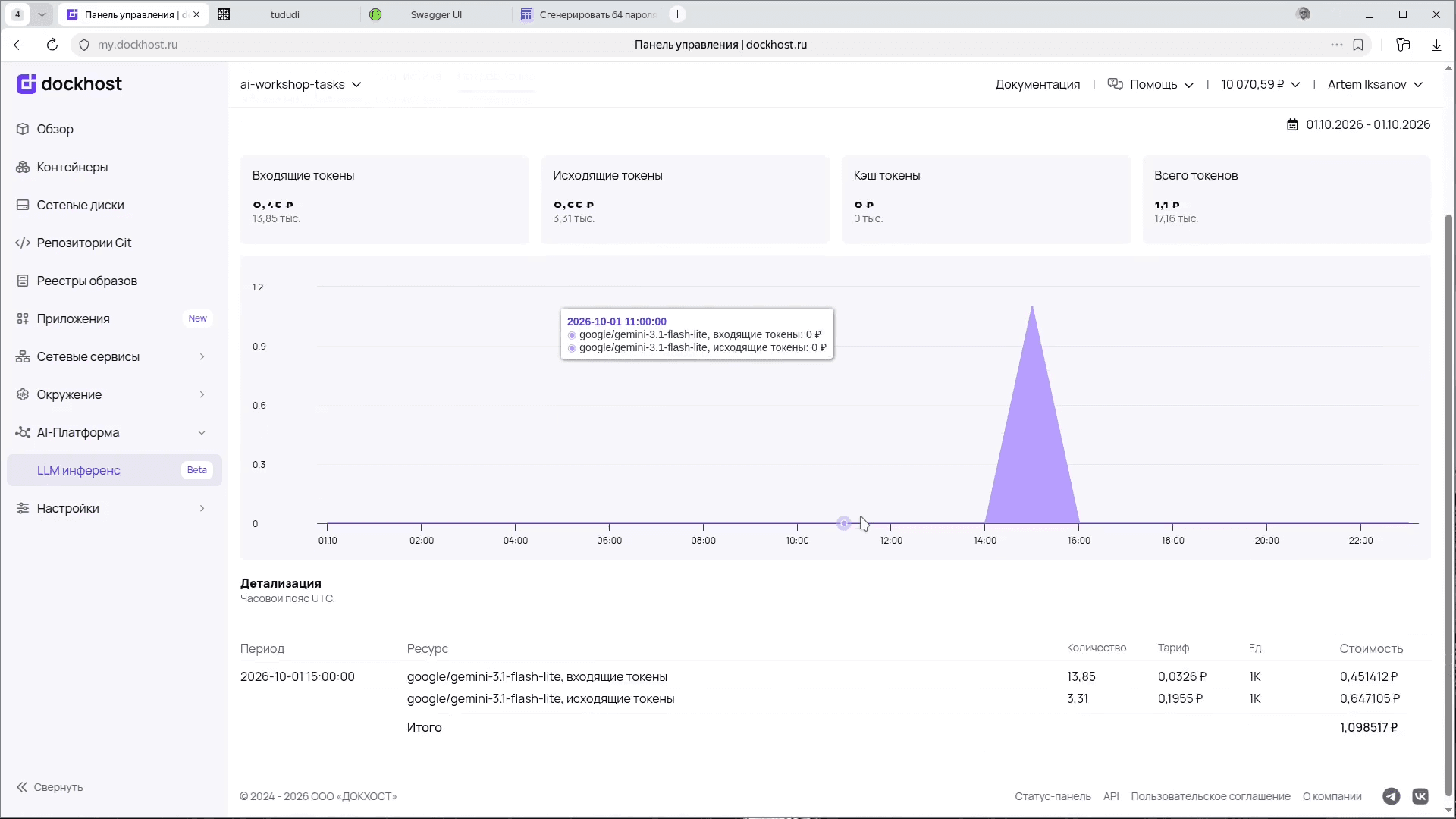Click the Итого total 1,098517 ₽
The height and width of the screenshot is (819, 1456).
click(1369, 727)
